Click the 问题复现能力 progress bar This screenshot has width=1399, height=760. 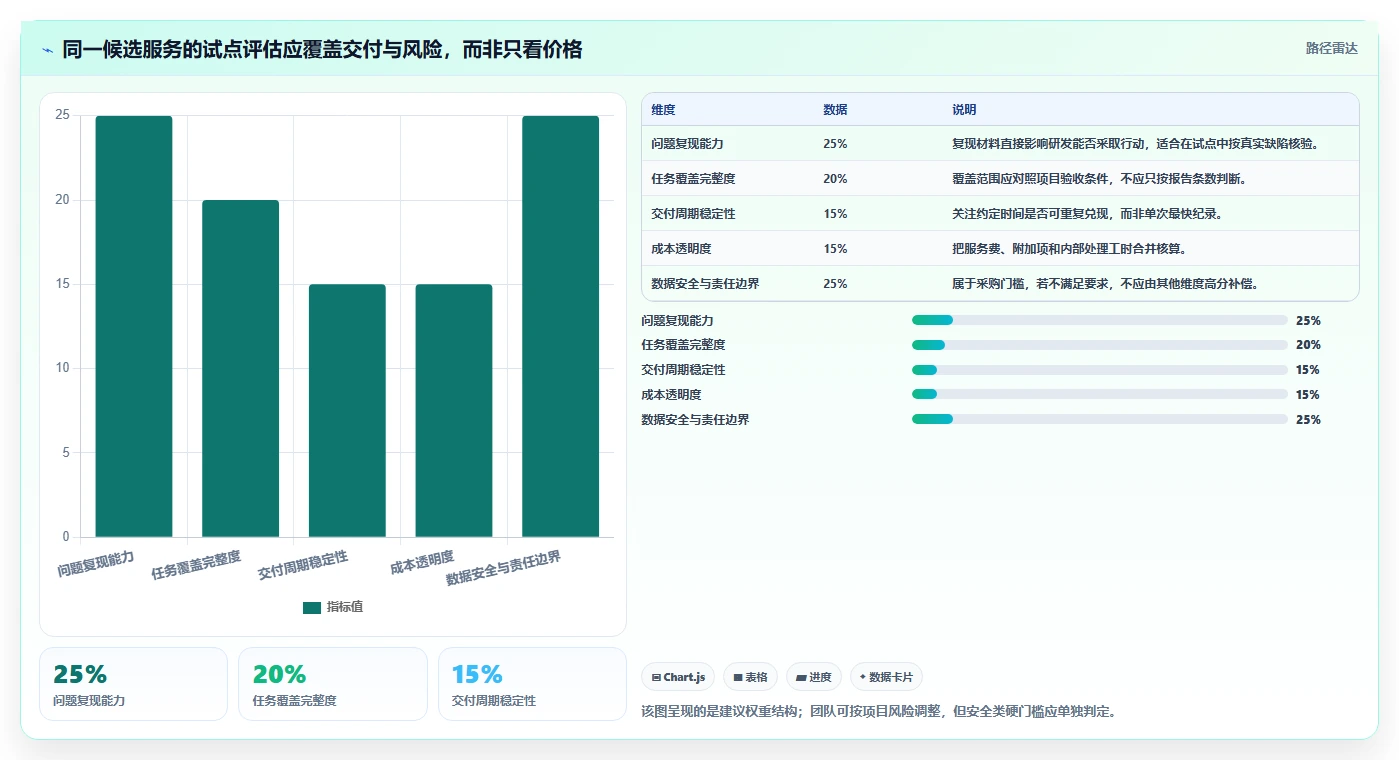tap(1100, 320)
